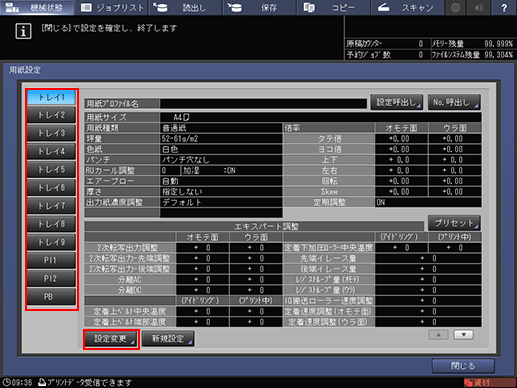Click the 定着速度調整(ウラ面) label

tap(329, 322)
